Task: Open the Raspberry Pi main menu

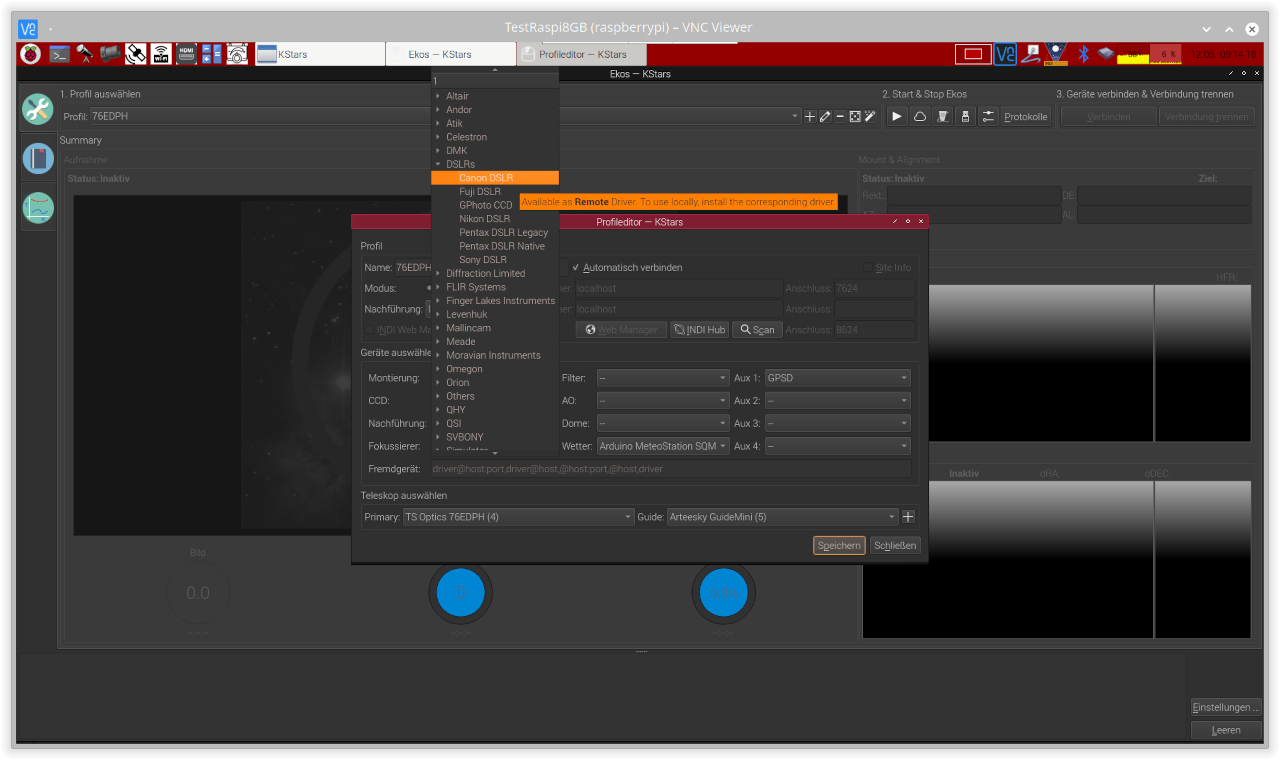Action: pos(30,54)
